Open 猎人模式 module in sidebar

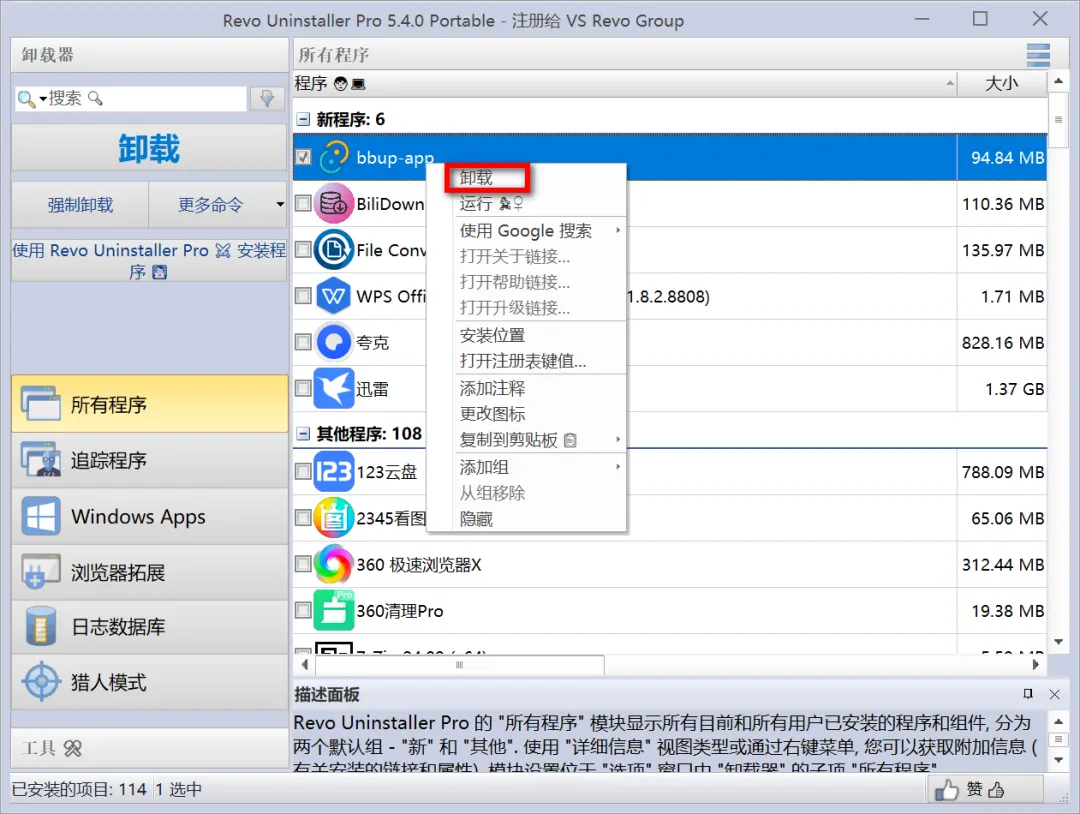tap(149, 682)
